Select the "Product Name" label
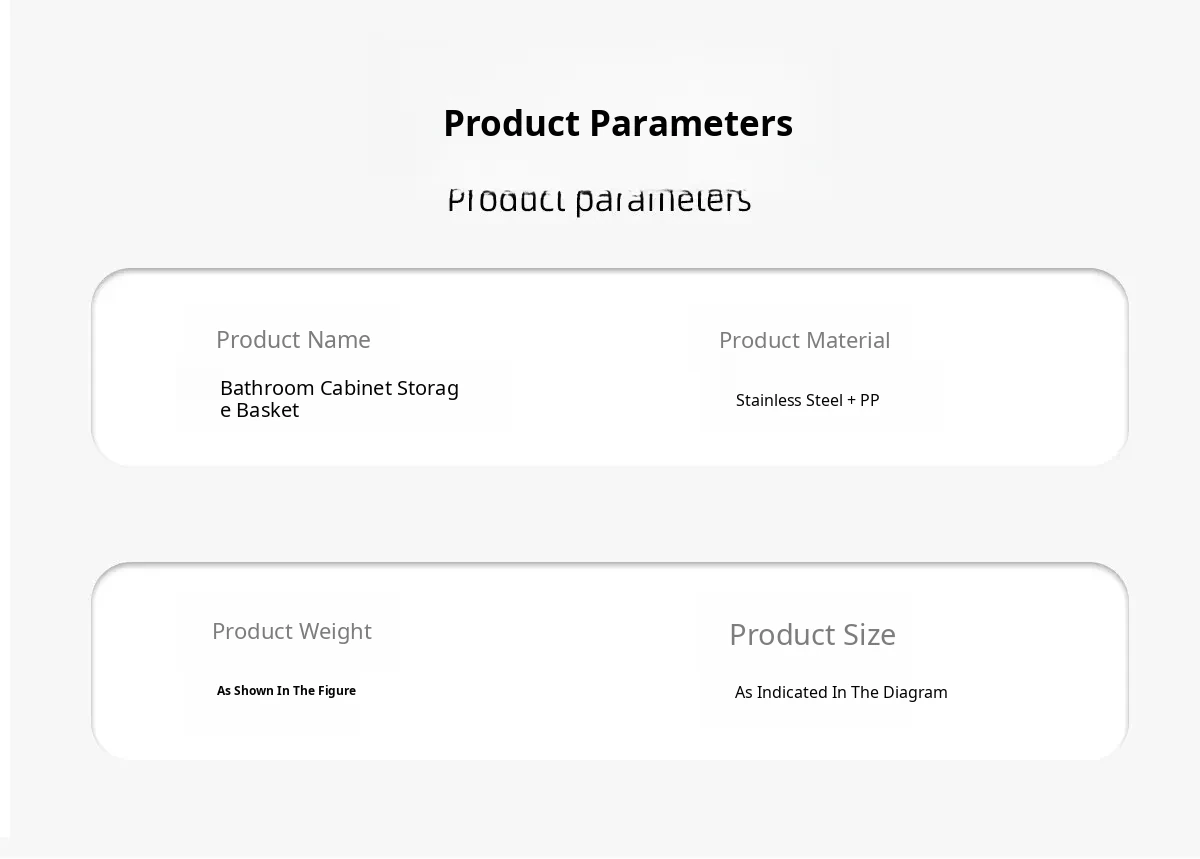Image resolution: width=1200 pixels, height=859 pixels. point(293,340)
